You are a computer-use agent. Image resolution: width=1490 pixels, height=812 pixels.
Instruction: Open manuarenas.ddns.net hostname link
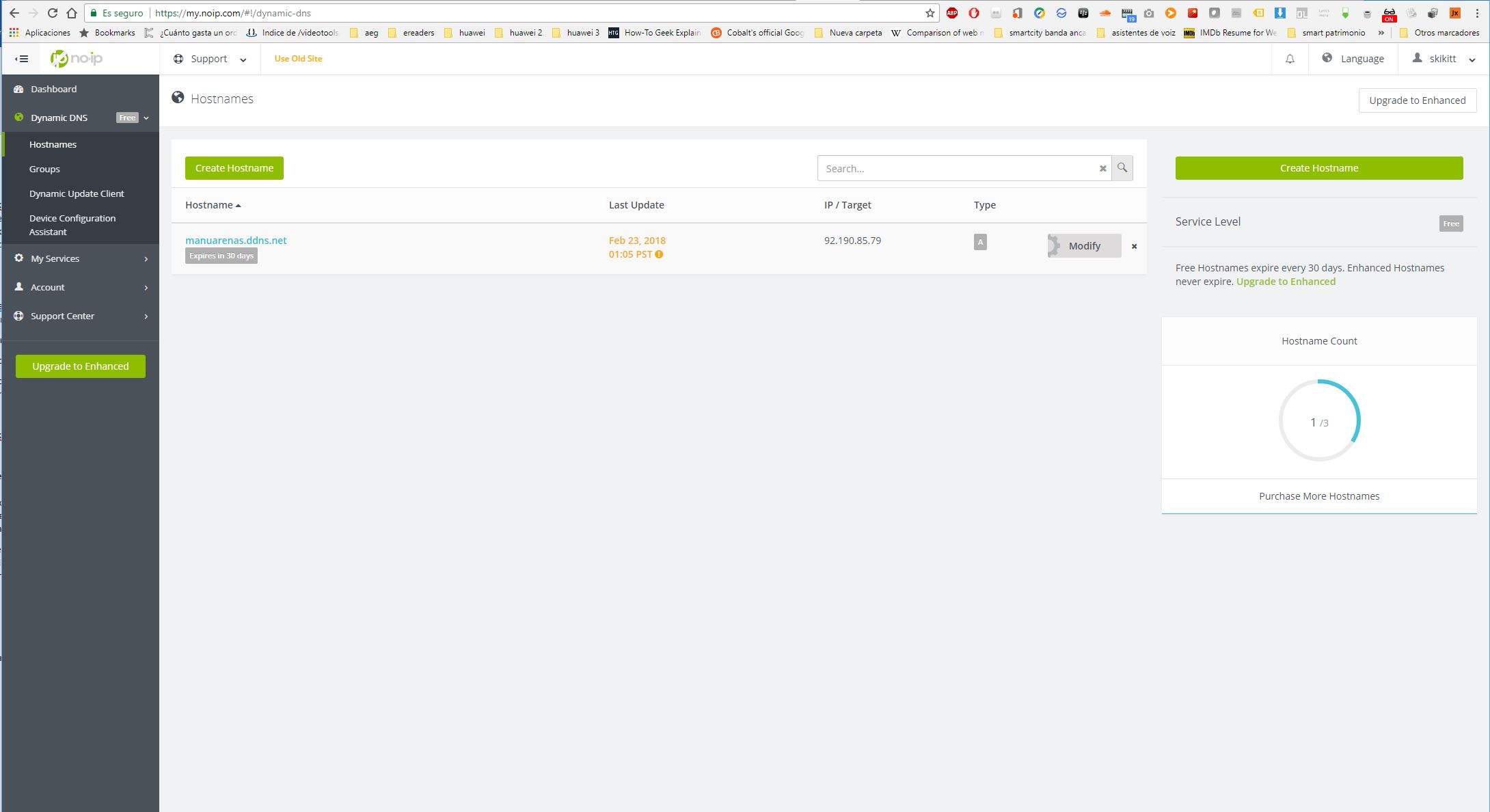pyautogui.click(x=236, y=241)
